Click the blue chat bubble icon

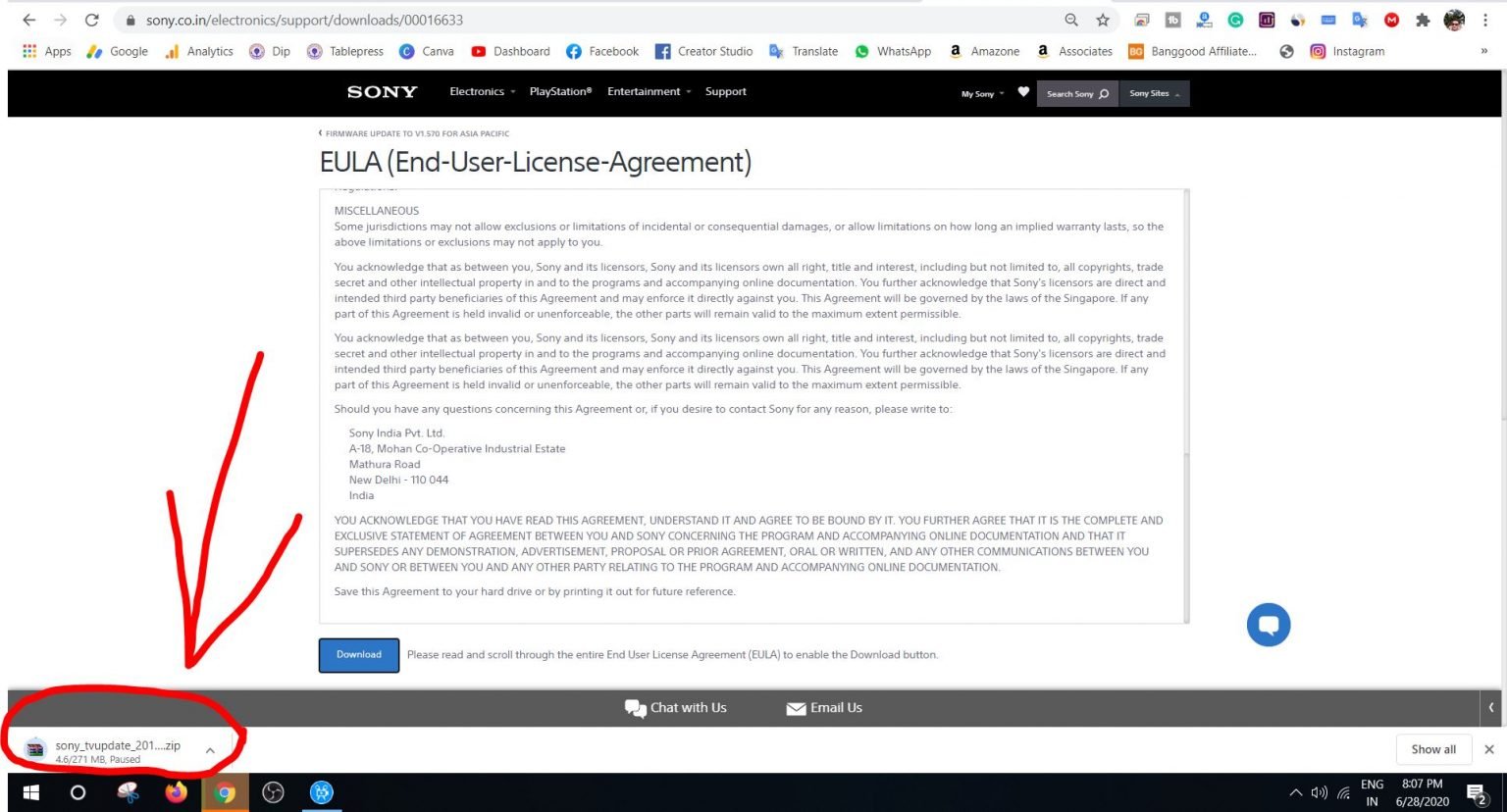coord(1268,625)
